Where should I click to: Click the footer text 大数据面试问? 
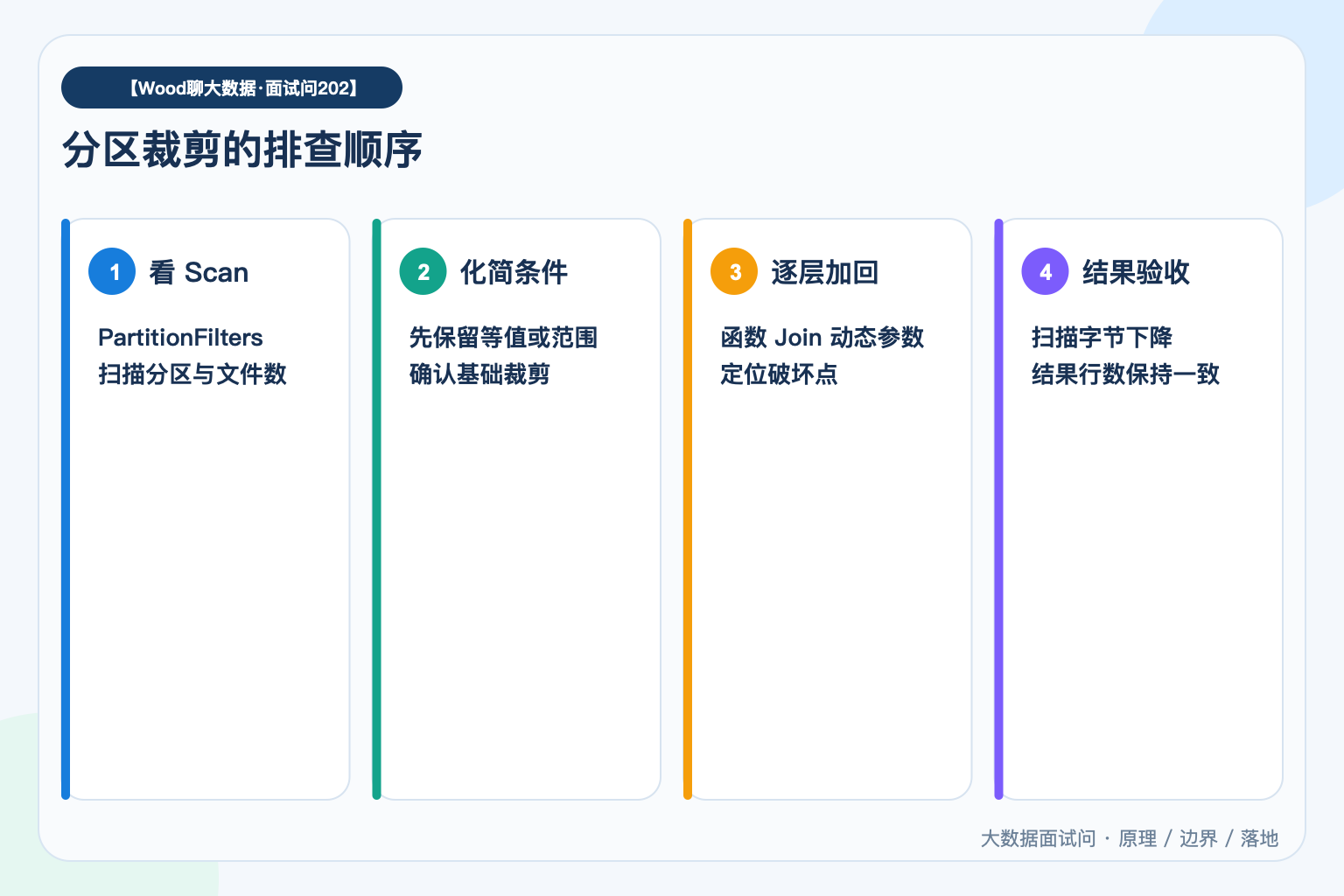1039,838
